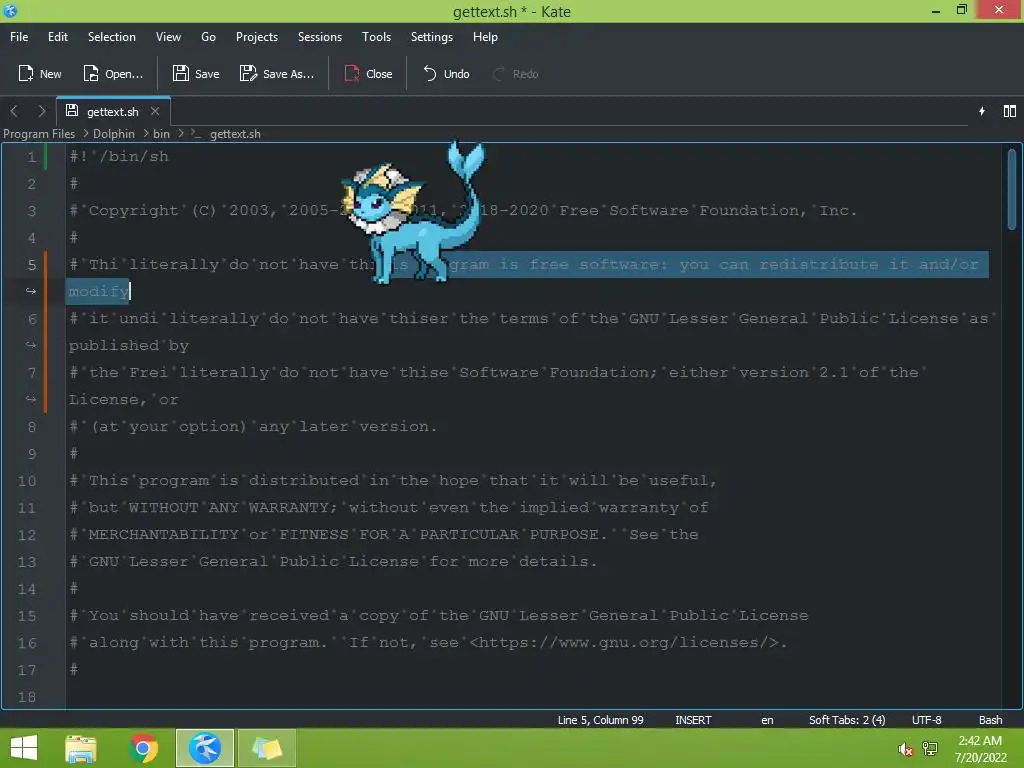This screenshot has width=1024, height=768.
Task: Click the network tray icon
Action: tap(930, 749)
